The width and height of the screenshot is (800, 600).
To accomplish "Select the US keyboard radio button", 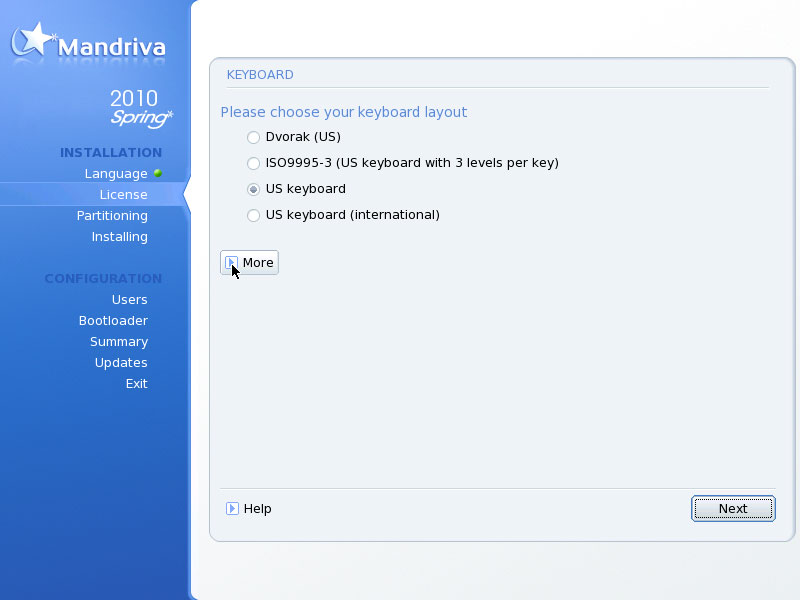I will click(x=253, y=189).
